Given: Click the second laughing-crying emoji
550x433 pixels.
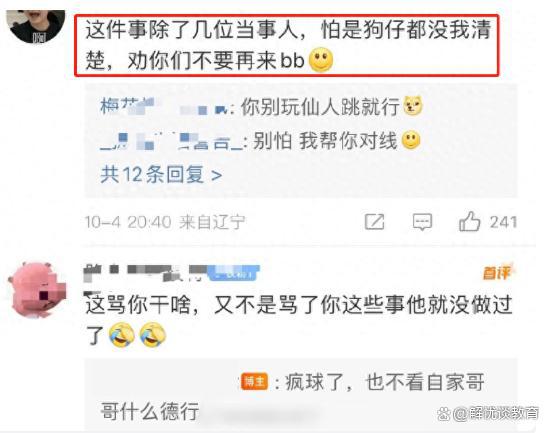Looking at the screenshot, I should tap(153, 334).
